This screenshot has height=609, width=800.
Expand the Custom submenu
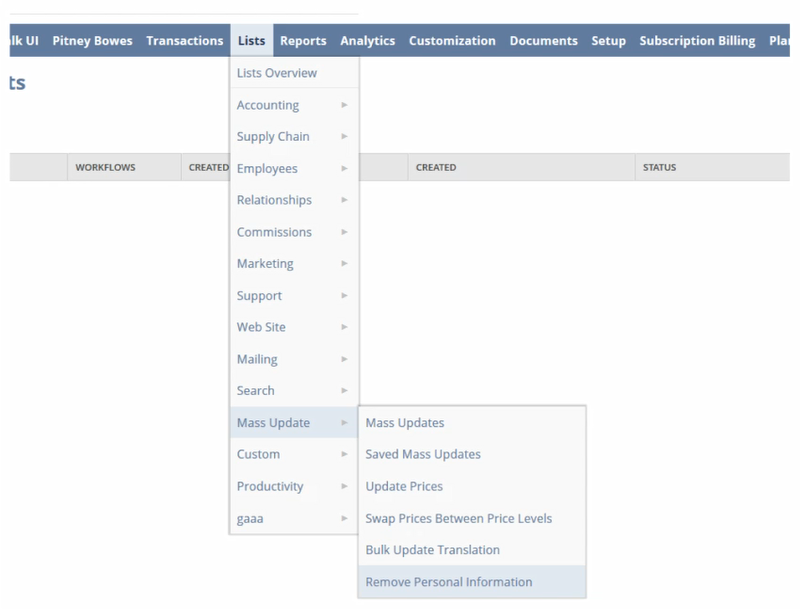[294, 454]
